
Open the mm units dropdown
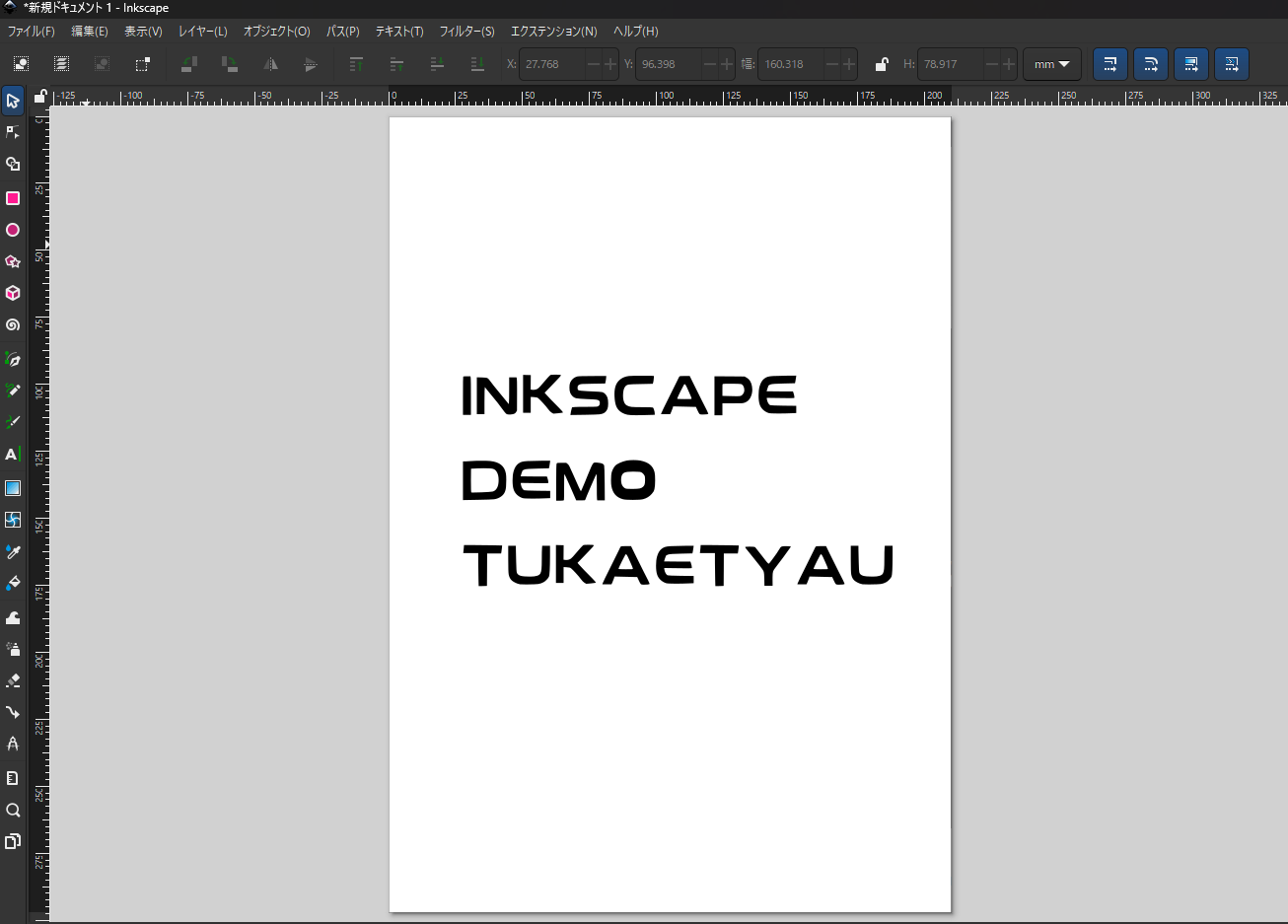point(1052,64)
